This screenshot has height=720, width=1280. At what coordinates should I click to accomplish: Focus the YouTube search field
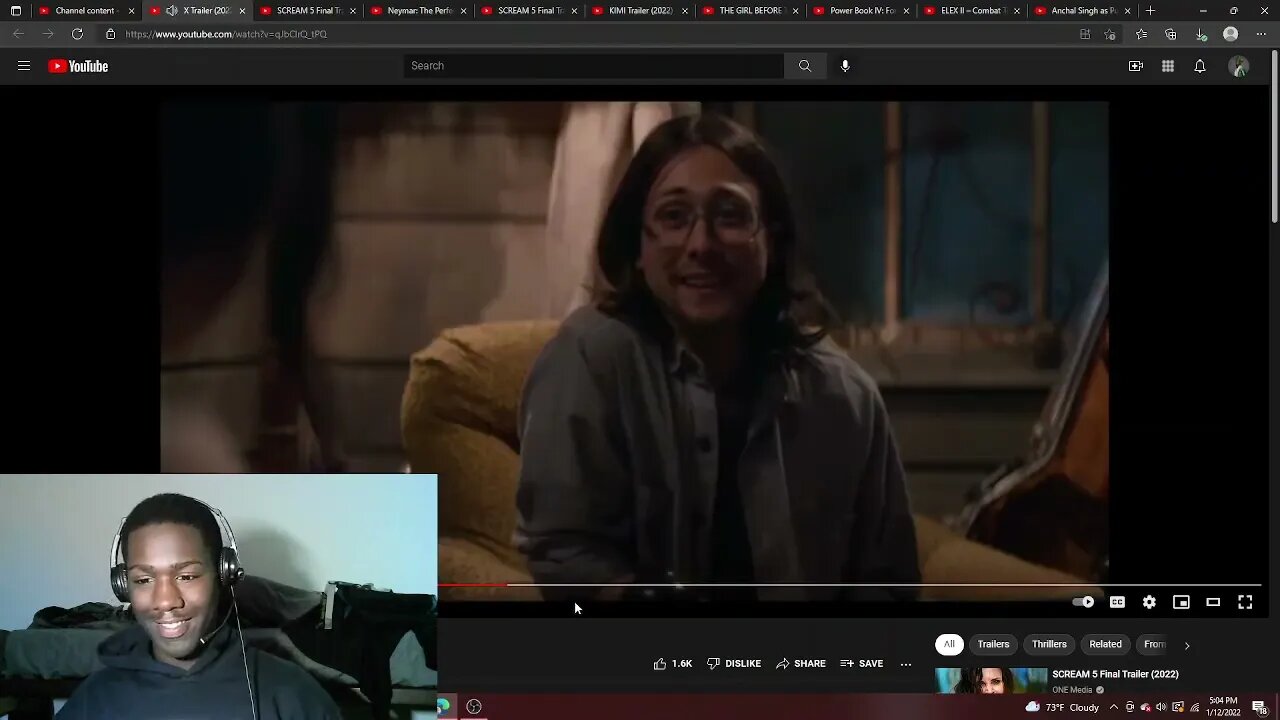pos(594,66)
